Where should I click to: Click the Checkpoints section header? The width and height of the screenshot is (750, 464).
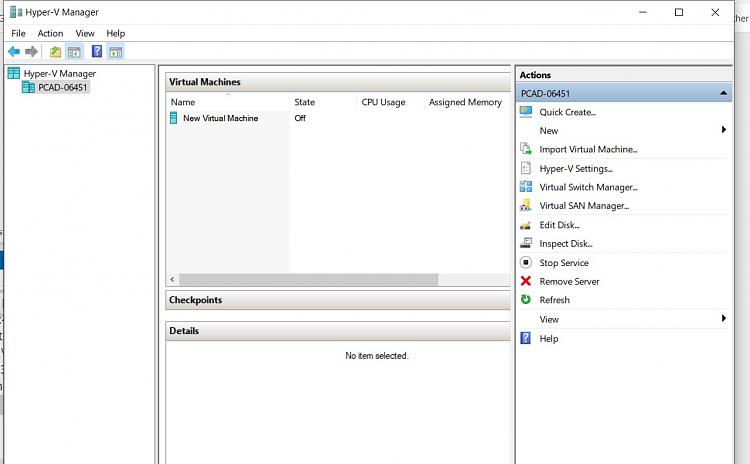[x=338, y=300]
